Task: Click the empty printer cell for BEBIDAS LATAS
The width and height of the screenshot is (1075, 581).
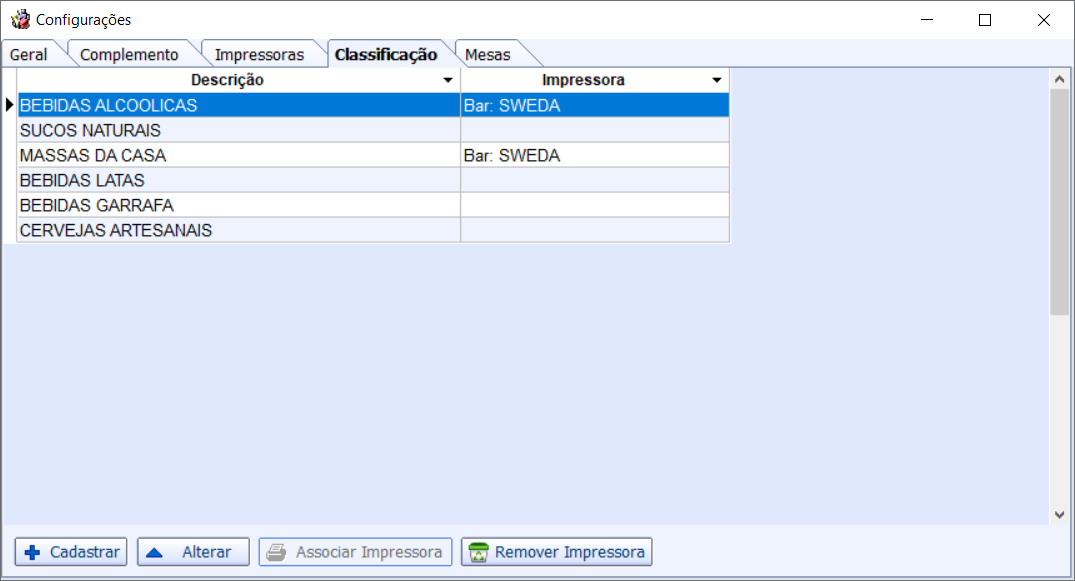Action: (594, 181)
